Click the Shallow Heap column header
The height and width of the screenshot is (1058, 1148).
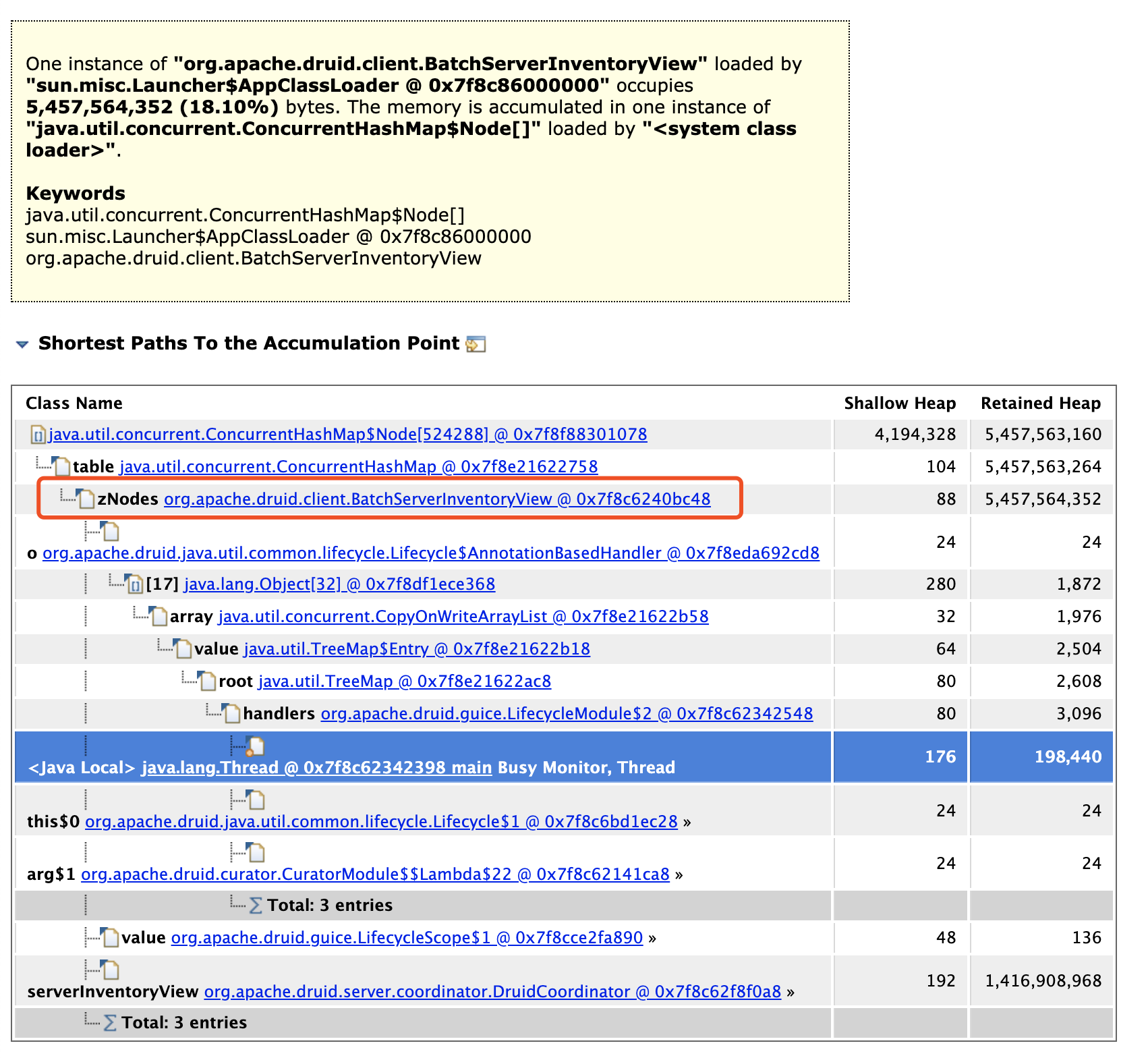900,403
